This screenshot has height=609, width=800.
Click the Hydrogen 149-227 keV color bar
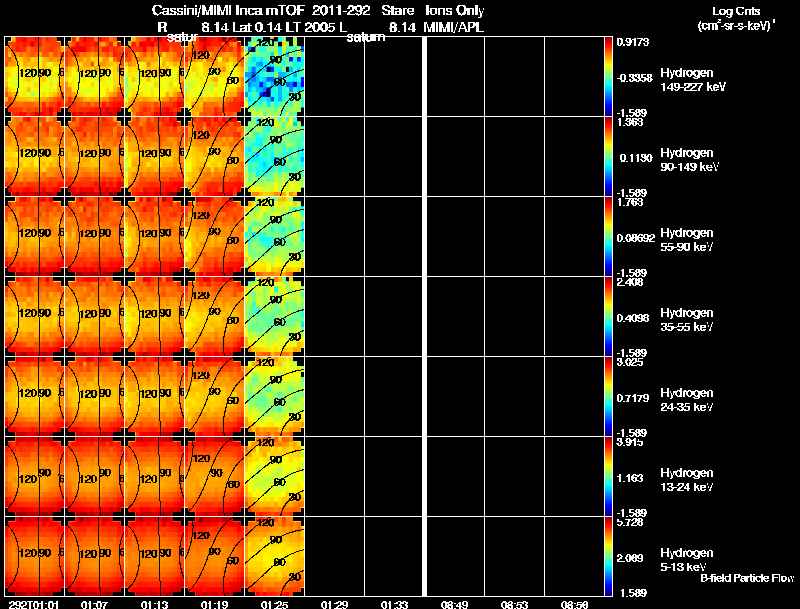pos(608,76)
